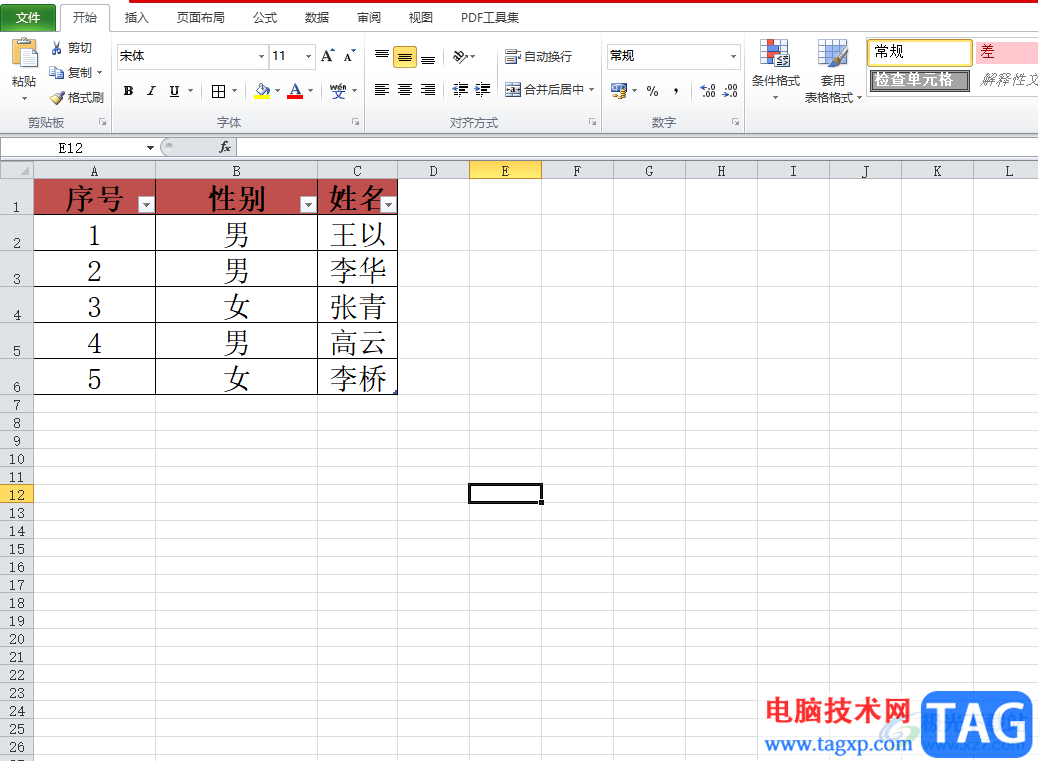
Task: Switch to the 页面布局 tab
Action: pos(201,17)
